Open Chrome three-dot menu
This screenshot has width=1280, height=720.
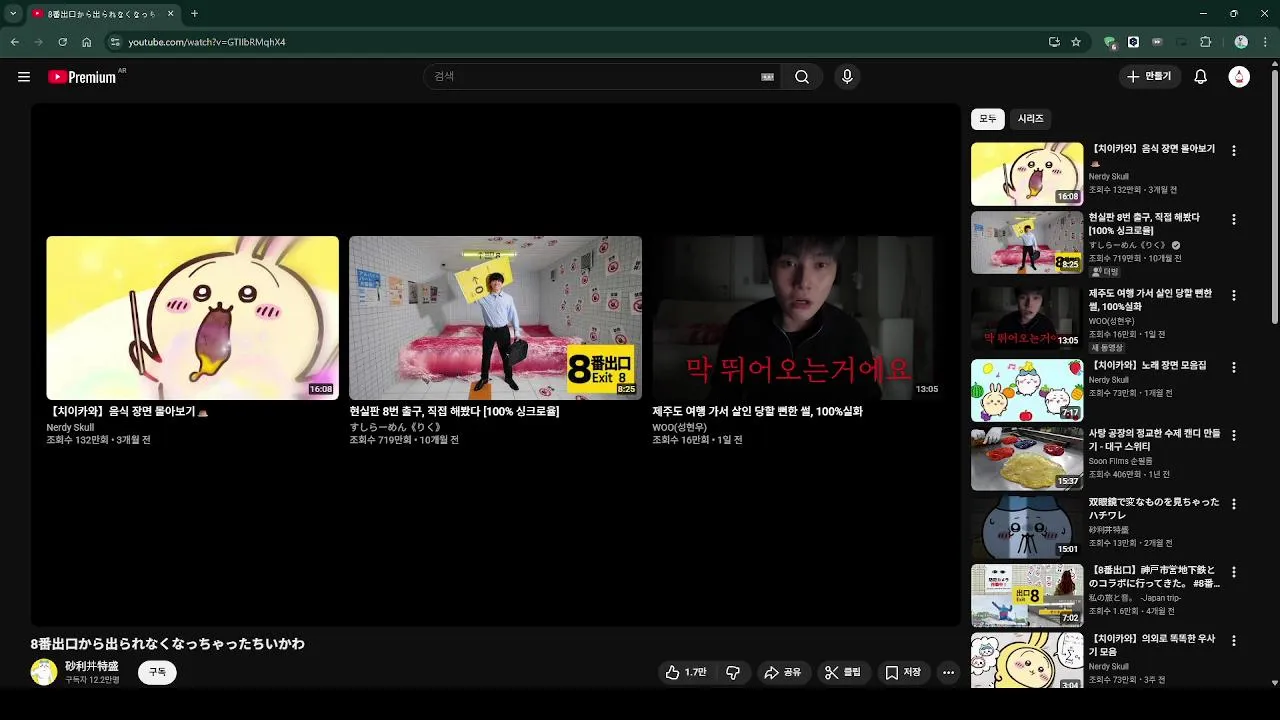[x=1265, y=42]
